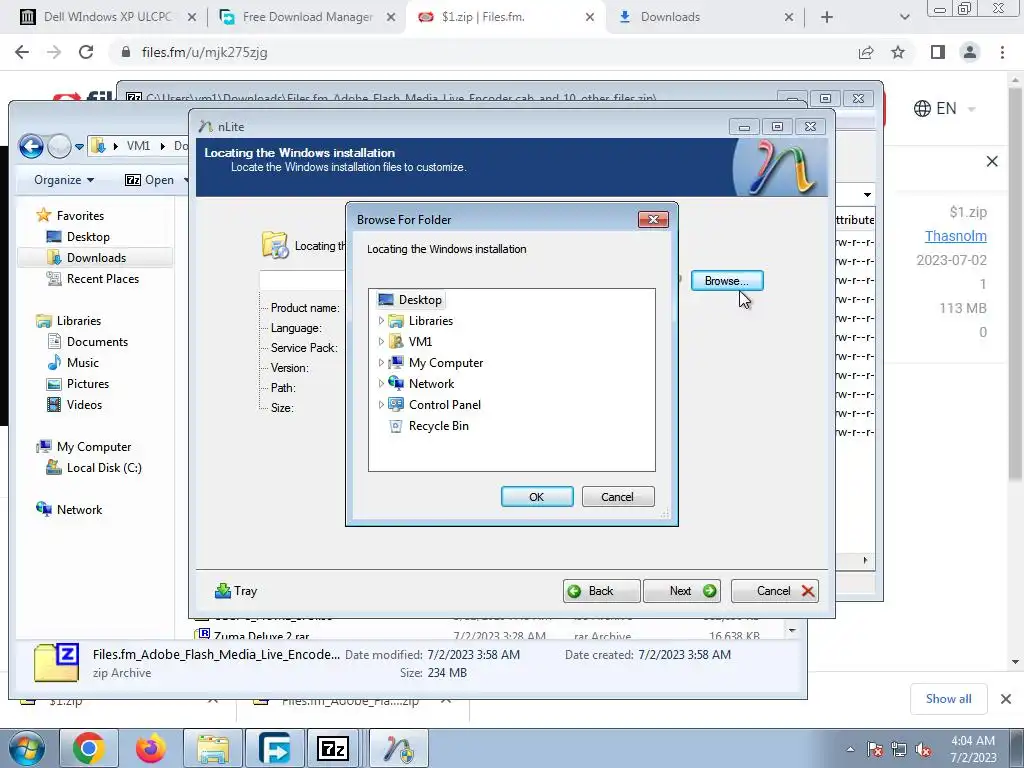Viewport: 1024px width, 768px height.
Task: Open Chrome tab search dropdown
Action: coord(904,17)
